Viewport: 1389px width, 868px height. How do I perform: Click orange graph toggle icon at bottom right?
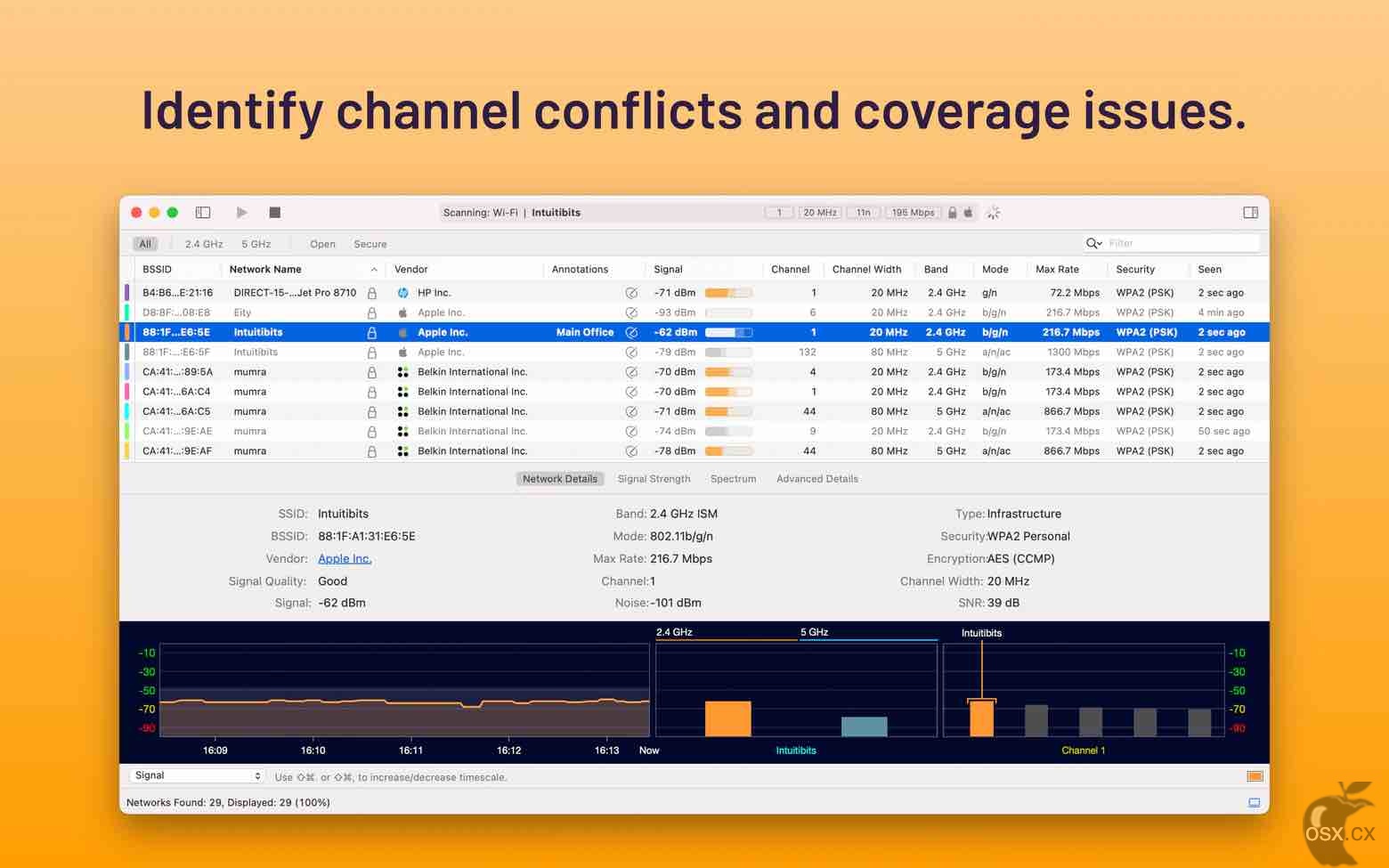point(1255,776)
